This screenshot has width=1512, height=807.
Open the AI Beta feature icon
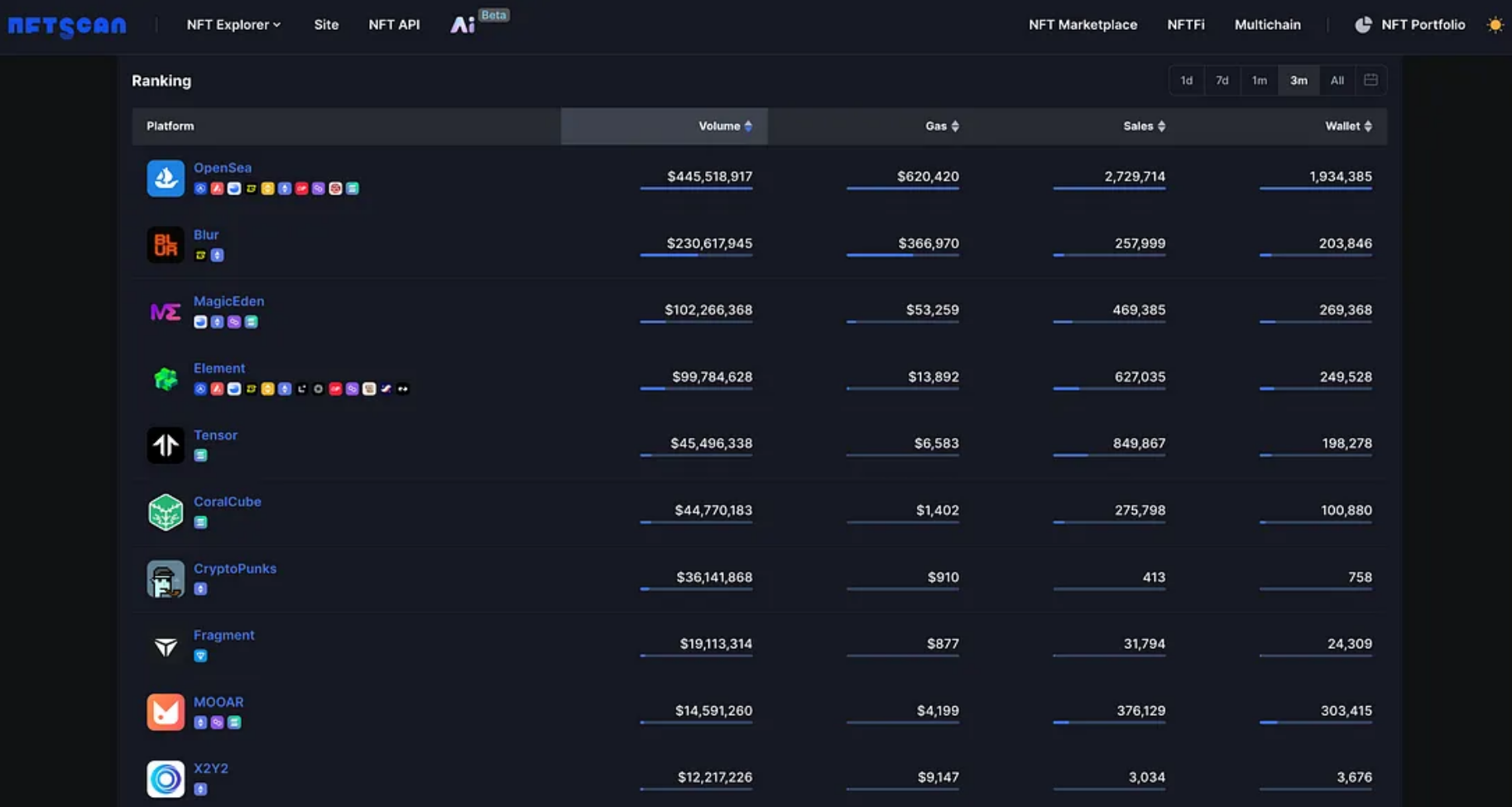click(463, 25)
